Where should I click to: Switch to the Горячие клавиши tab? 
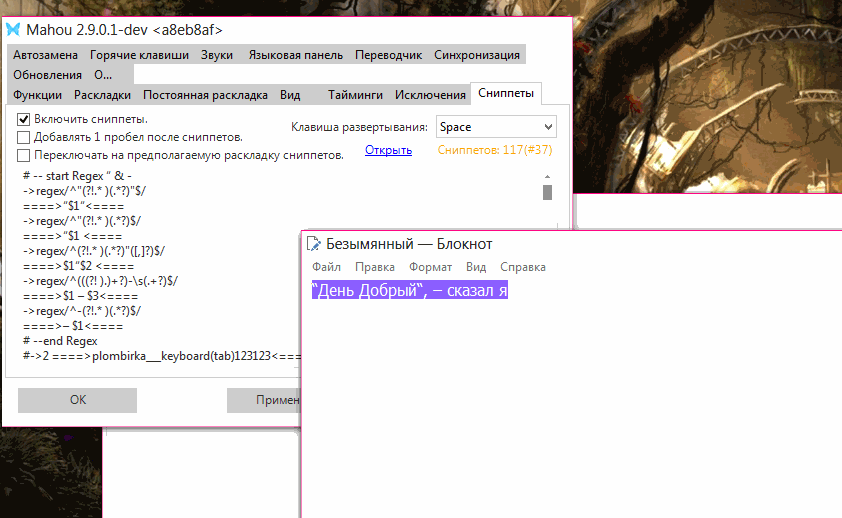pyautogui.click(x=139, y=55)
